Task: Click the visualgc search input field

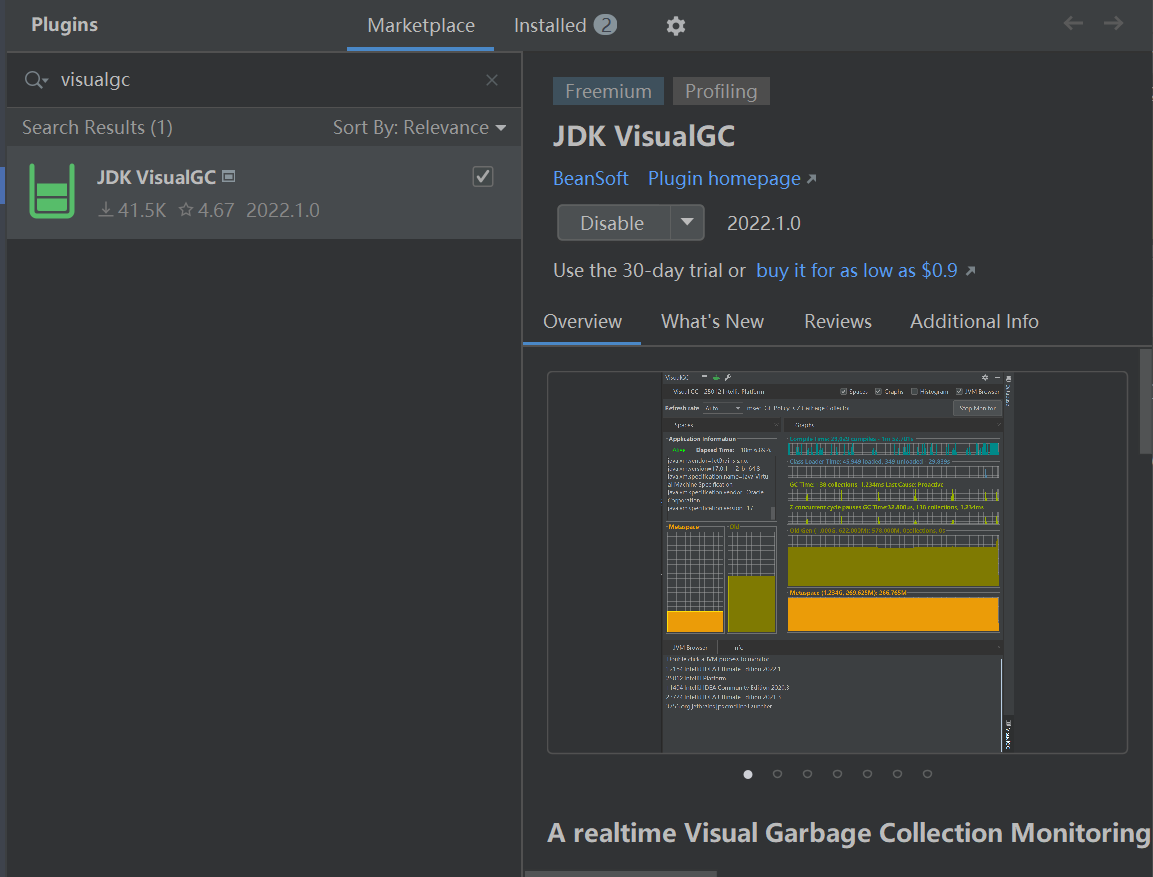Action: 265,79
